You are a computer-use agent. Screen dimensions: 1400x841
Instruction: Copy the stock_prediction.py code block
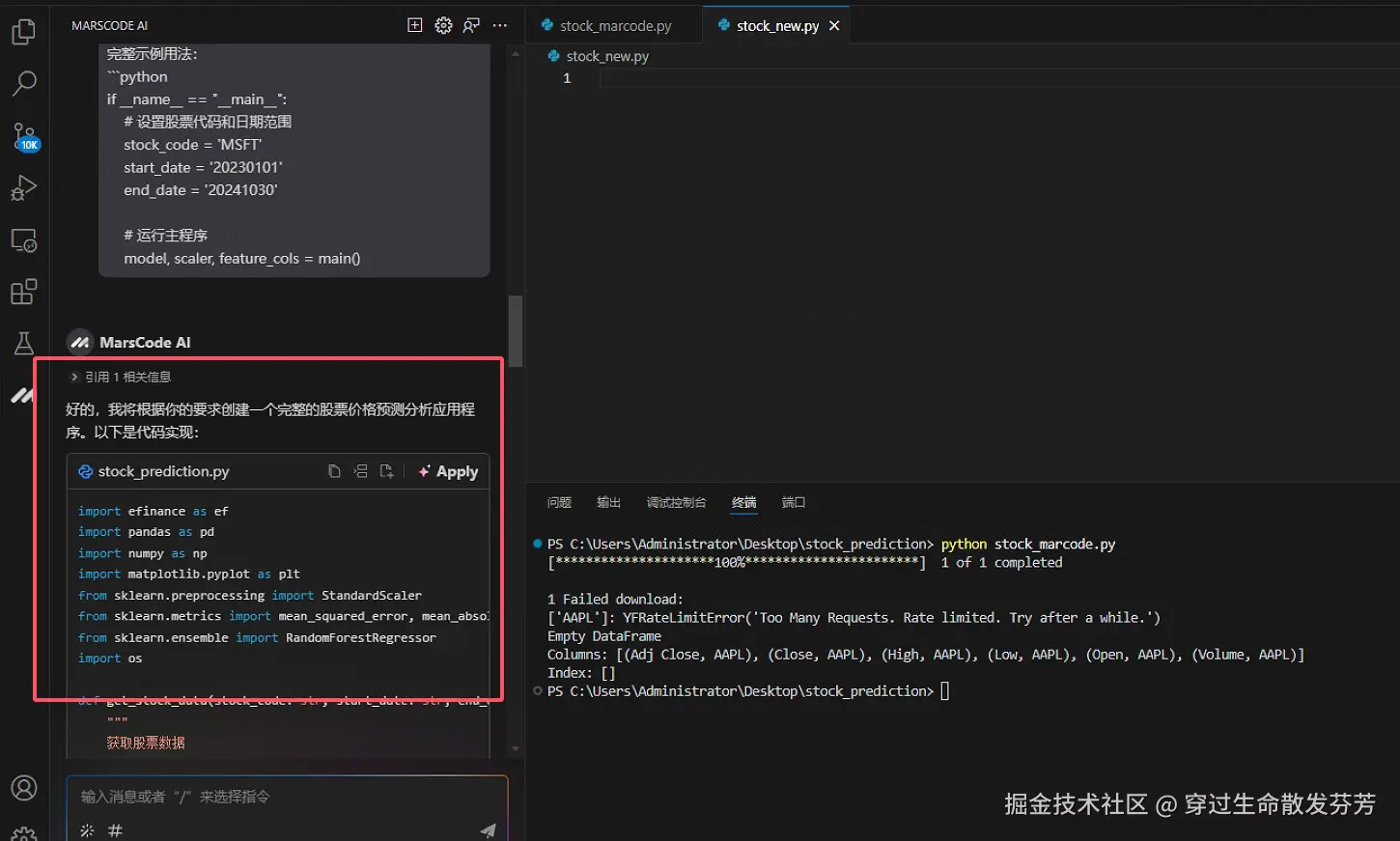click(334, 471)
